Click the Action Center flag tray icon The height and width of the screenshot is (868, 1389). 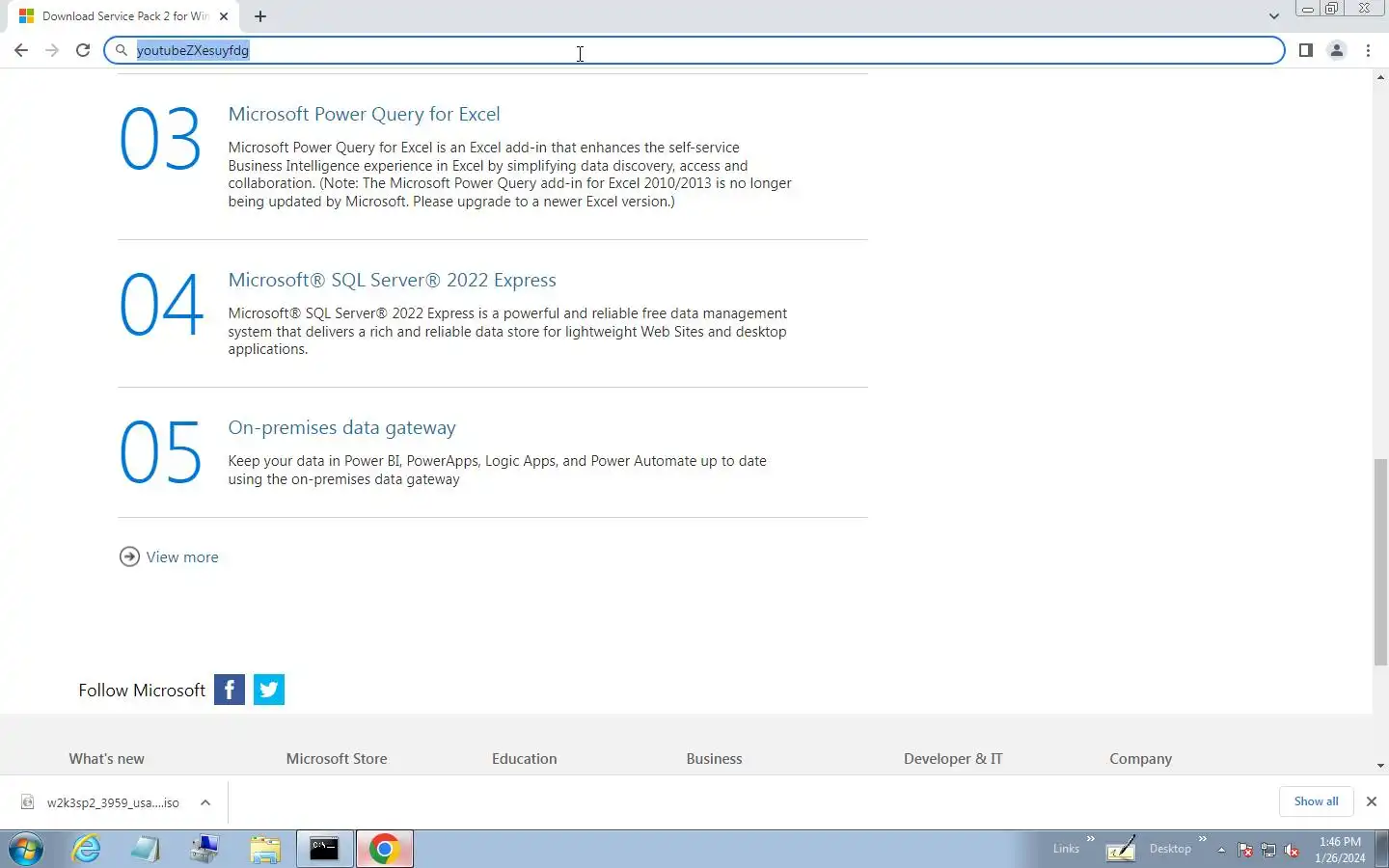click(x=1245, y=850)
